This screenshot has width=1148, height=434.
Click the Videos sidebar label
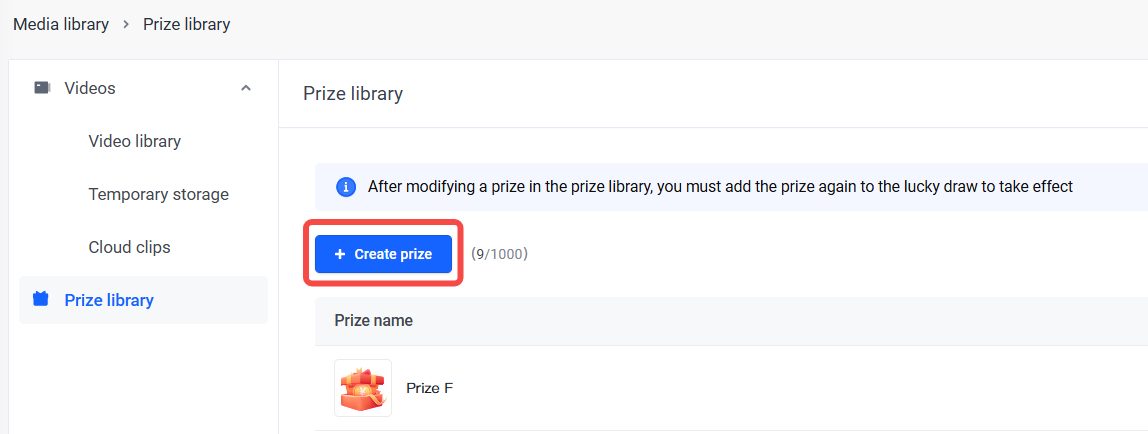pos(90,88)
